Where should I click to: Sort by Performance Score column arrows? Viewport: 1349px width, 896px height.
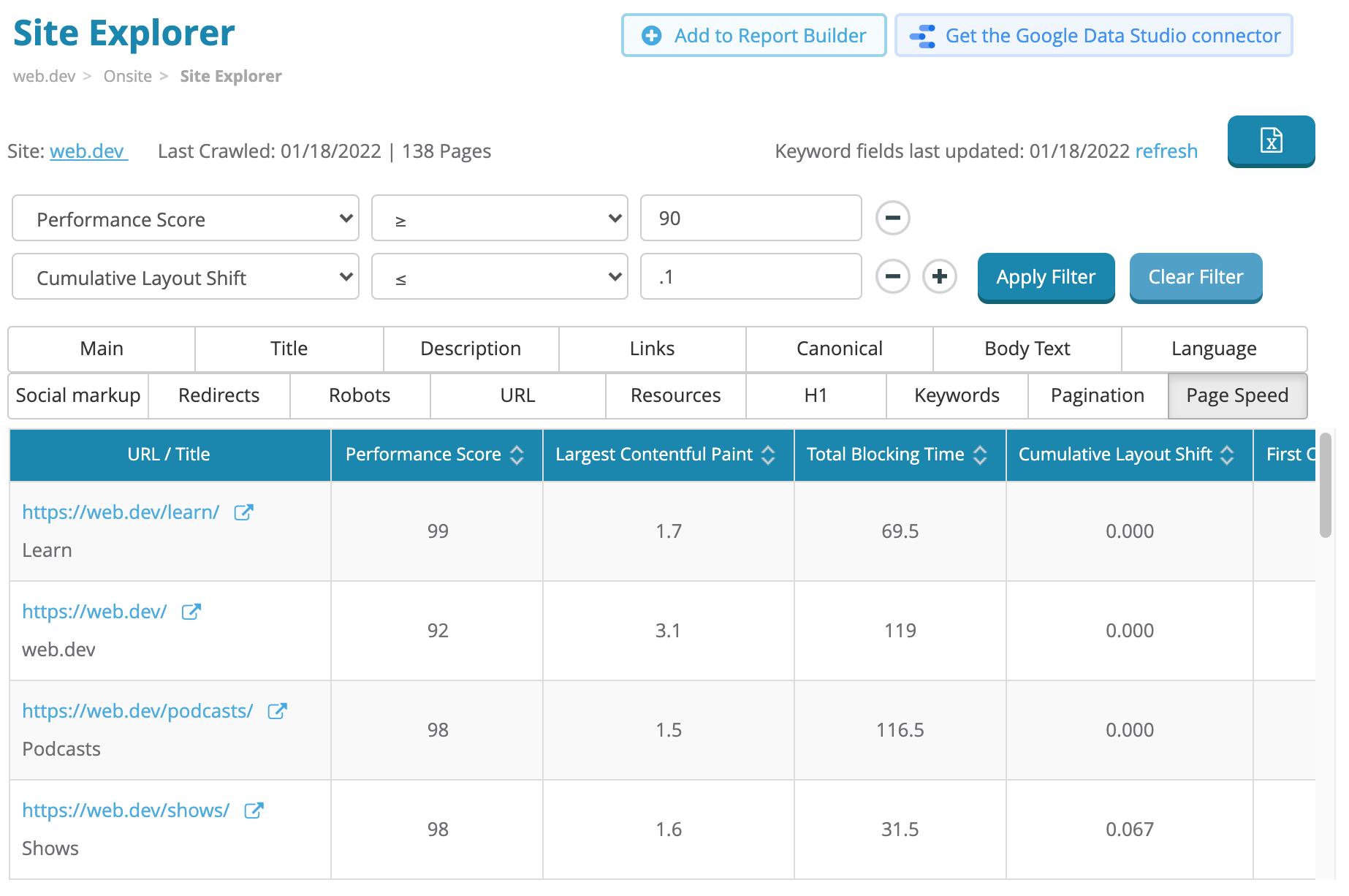click(517, 455)
